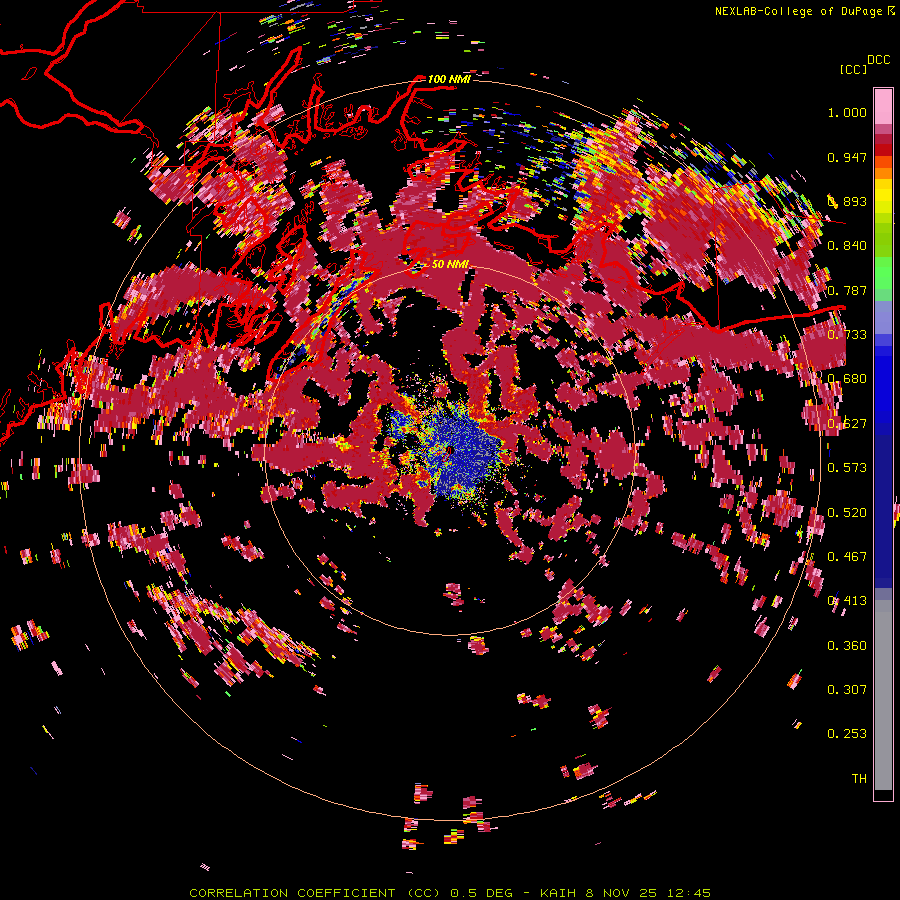Click the 8 NOV 25 12:45 timestamp
Viewport: 900px width, 900px height.
click(x=648, y=893)
